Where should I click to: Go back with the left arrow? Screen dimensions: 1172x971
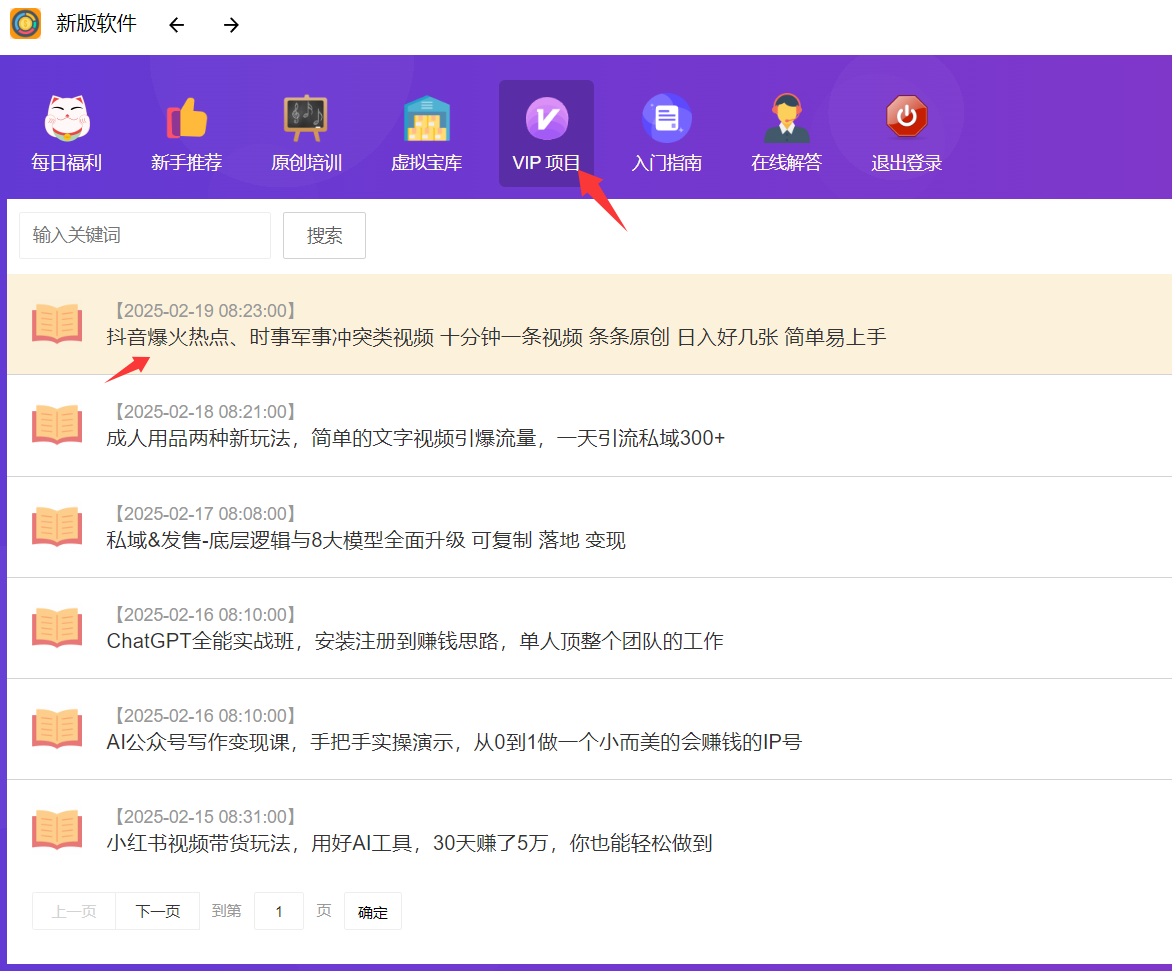click(176, 25)
